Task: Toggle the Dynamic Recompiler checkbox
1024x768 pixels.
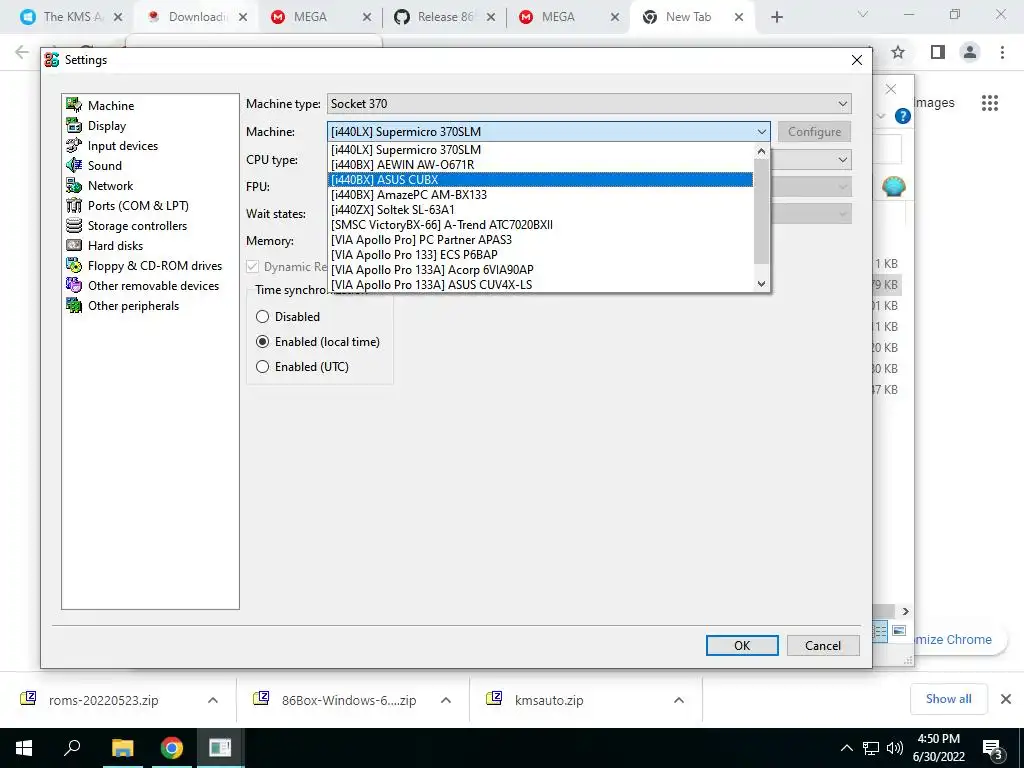Action: coord(252,266)
